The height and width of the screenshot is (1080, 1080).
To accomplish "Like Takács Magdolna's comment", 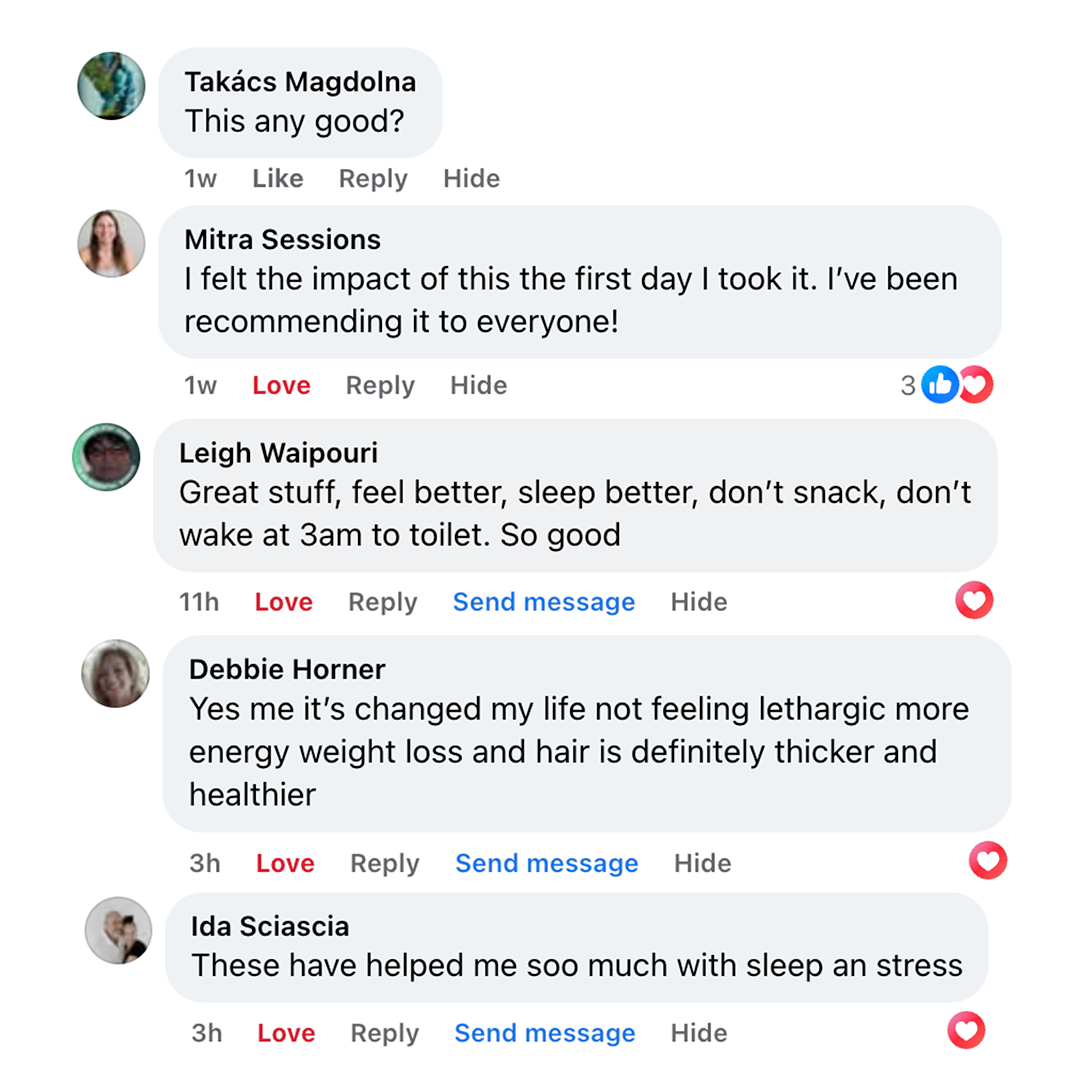I will (x=277, y=179).
